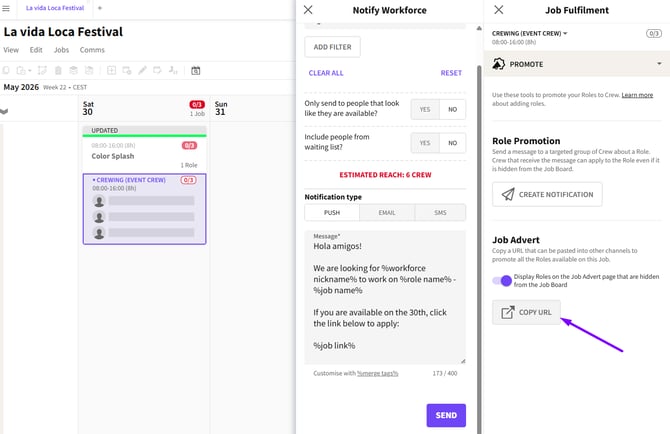
Task: Click the multi-page documents icon in toolbar
Action: [x=89, y=70]
